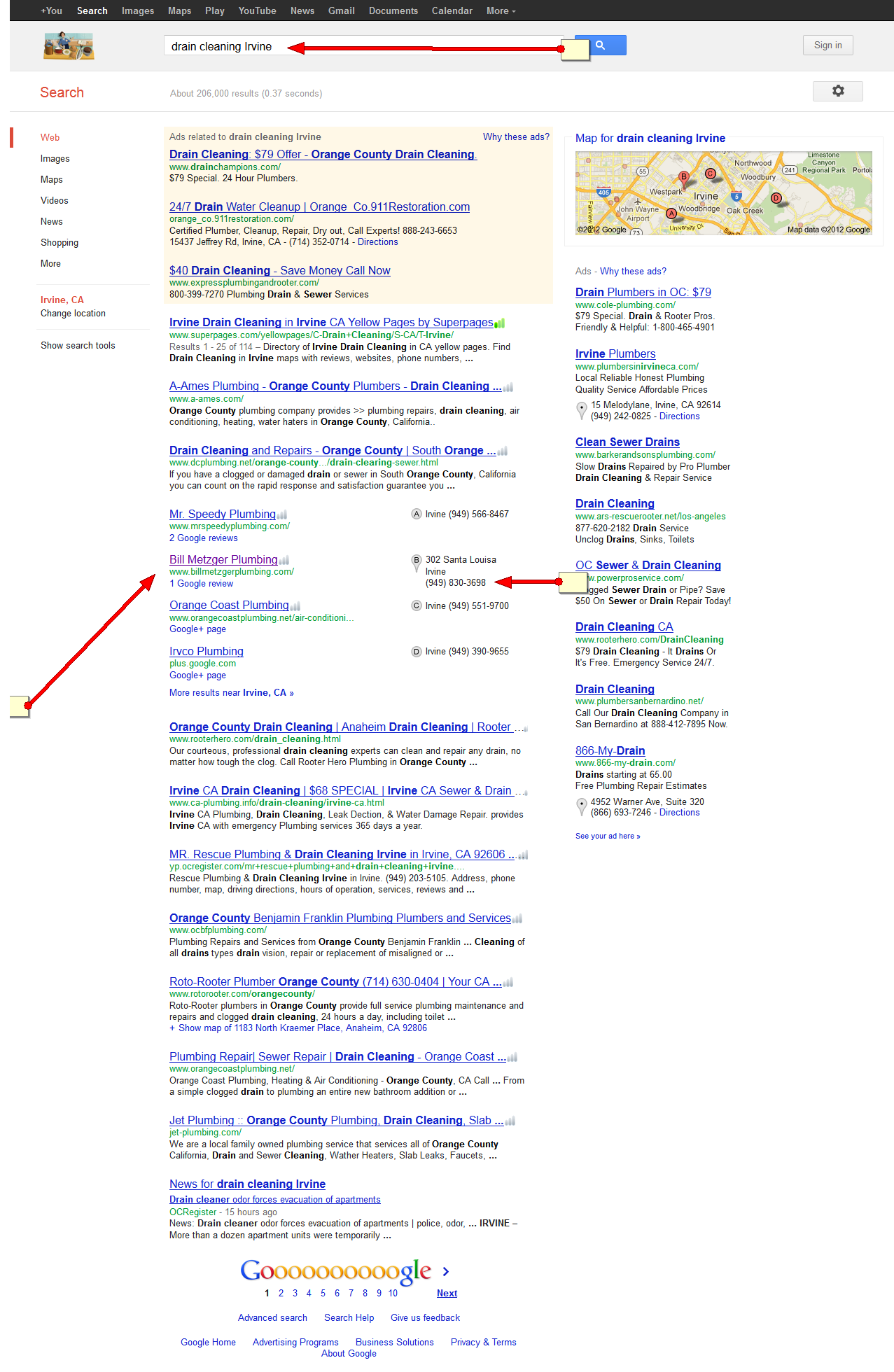The width and height of the screenshot is (894, 1372).
Task: Select Maps in the left sidebar
Action: [52, 180]
